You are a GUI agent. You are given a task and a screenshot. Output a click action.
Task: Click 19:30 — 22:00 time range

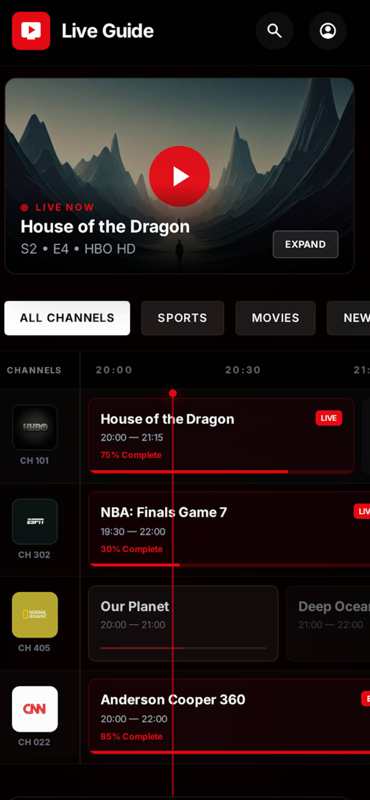click(133, 532)
